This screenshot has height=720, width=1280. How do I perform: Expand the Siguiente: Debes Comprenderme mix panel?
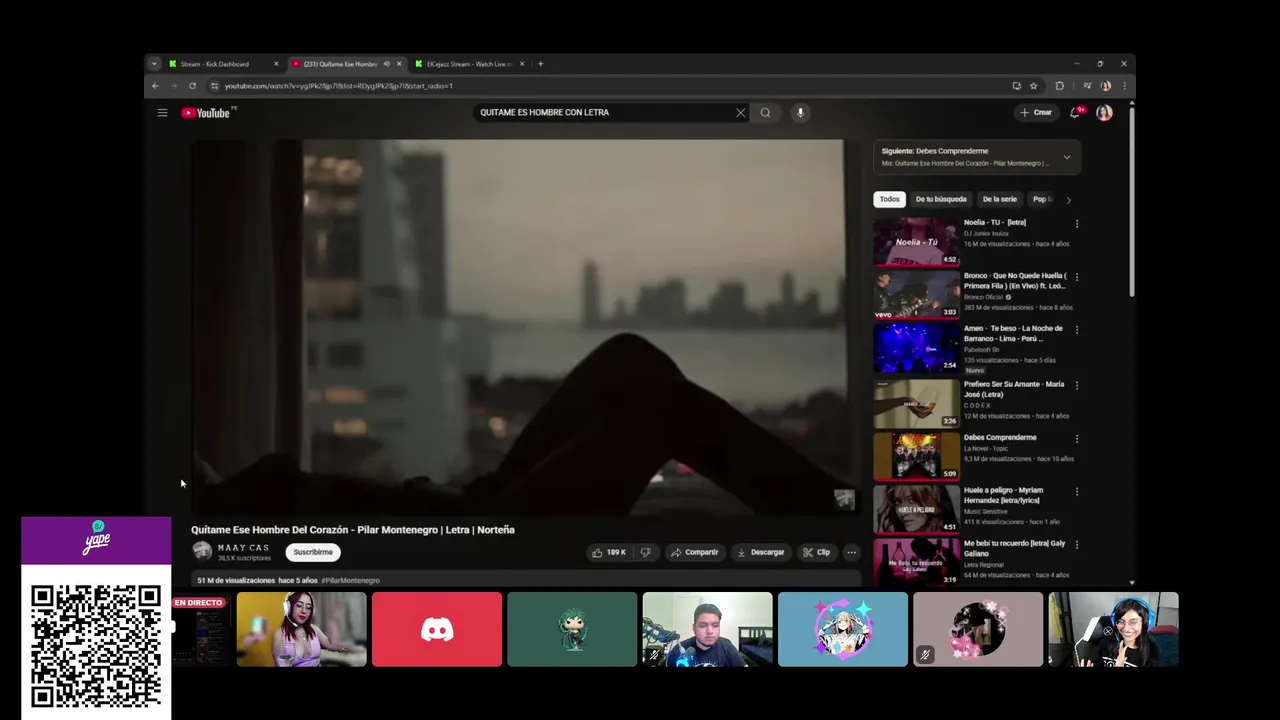1066,157
